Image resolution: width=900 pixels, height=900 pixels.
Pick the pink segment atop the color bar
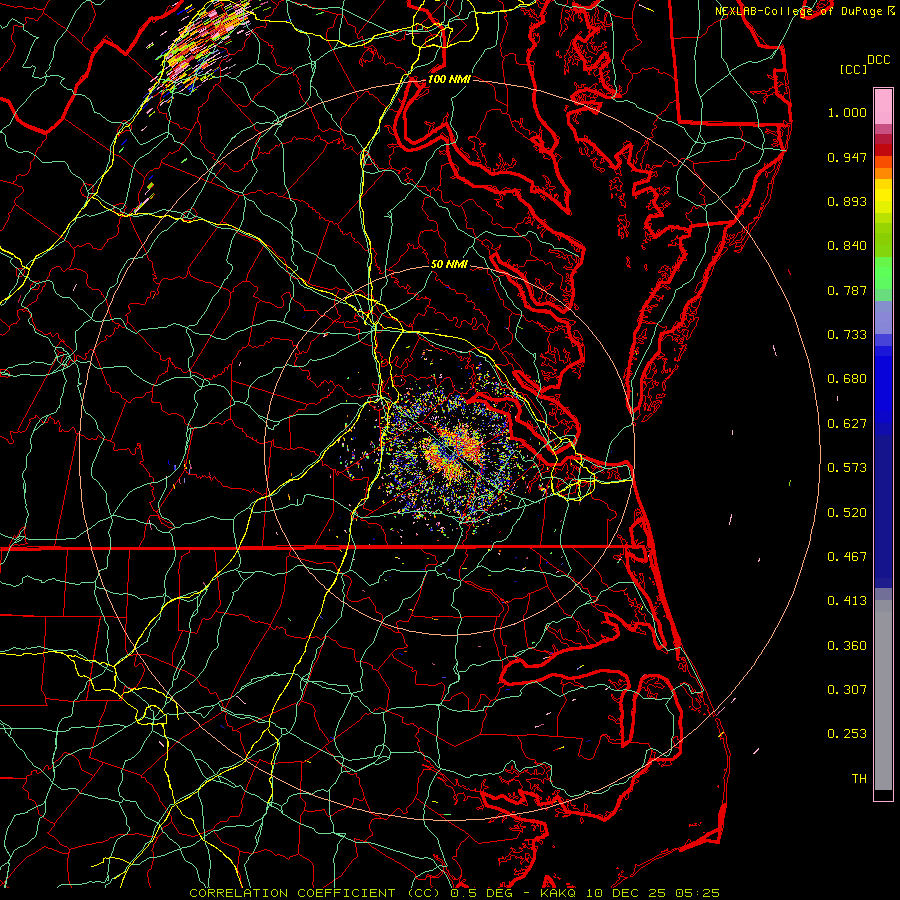(x=883, y=106)
